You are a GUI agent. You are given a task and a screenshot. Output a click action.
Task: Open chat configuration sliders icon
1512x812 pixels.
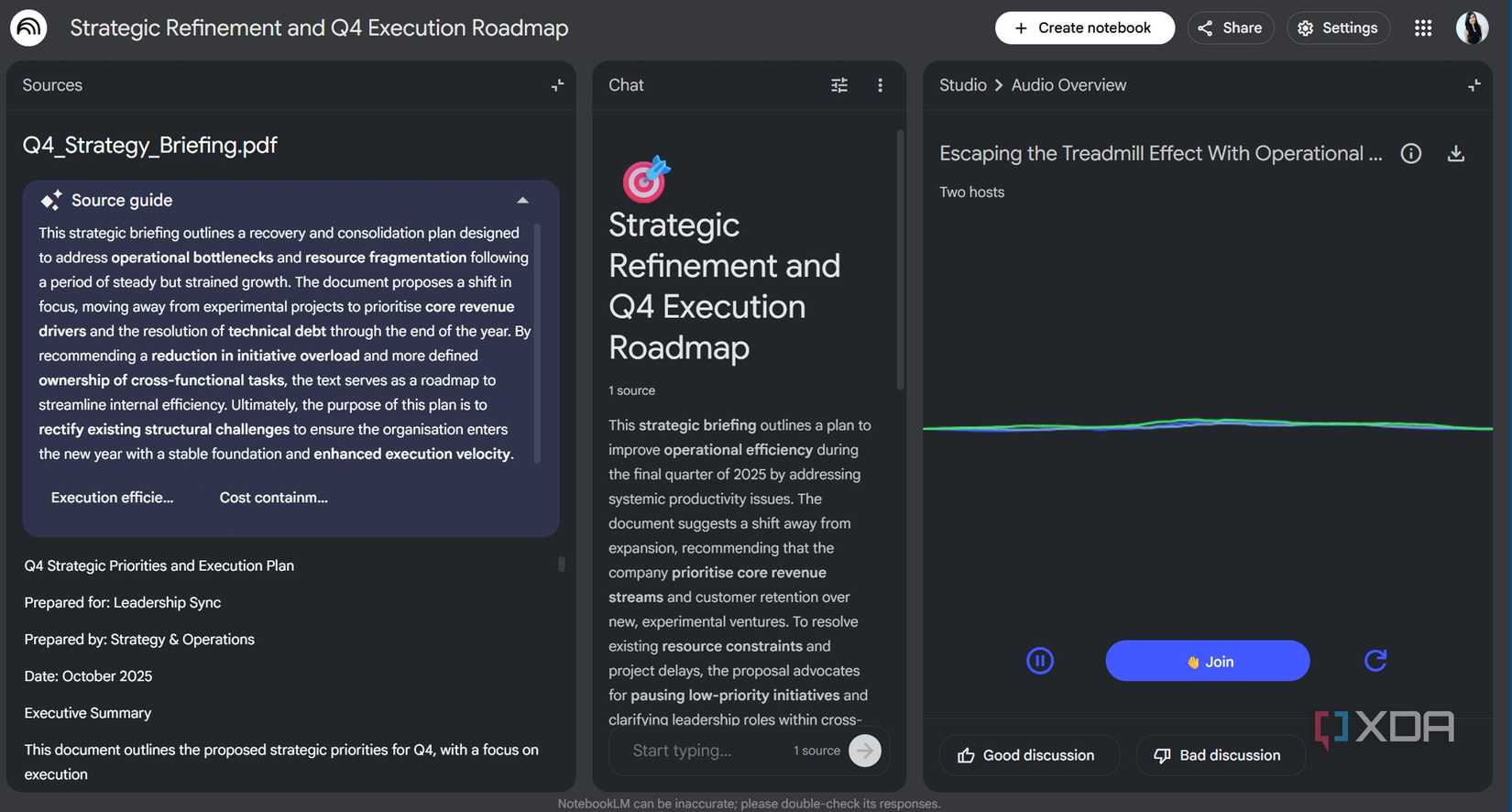tap(839, 85)
